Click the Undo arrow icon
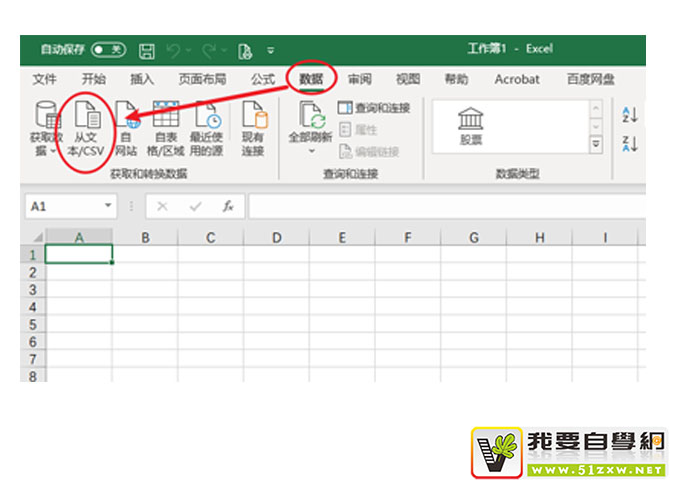 click(173, 51)
